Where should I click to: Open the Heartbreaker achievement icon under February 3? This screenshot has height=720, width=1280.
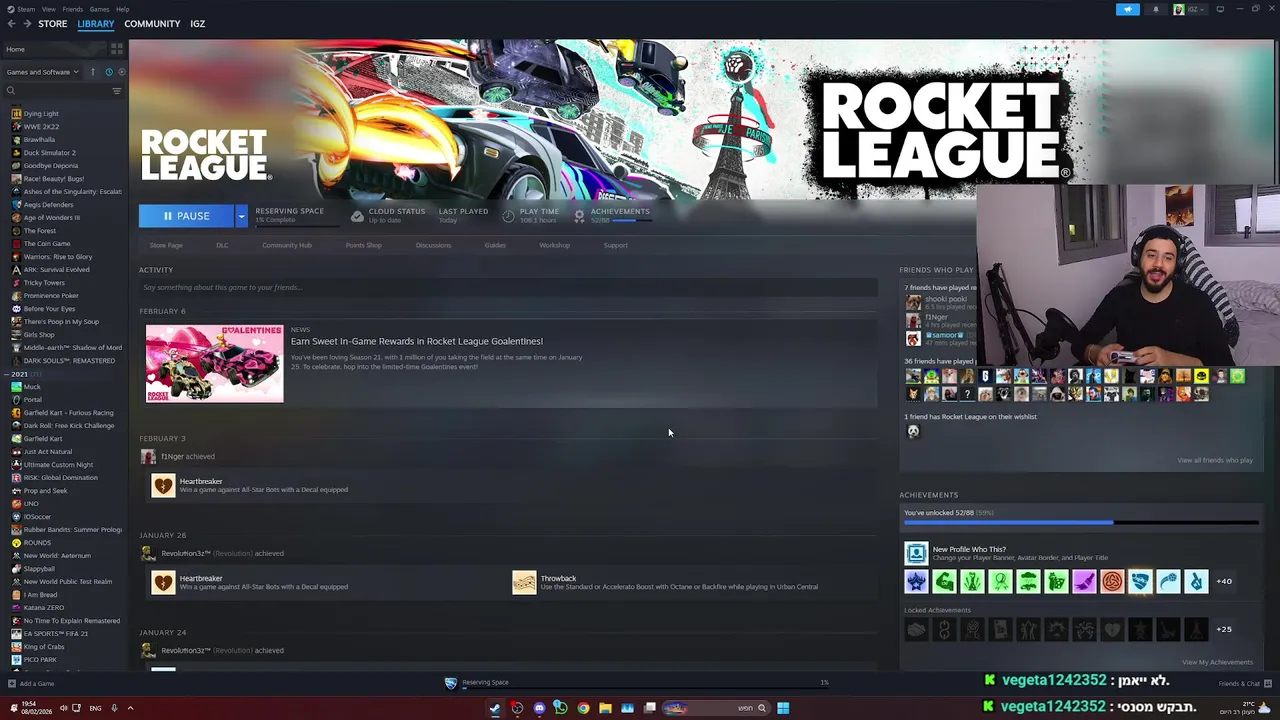(163, 486)
